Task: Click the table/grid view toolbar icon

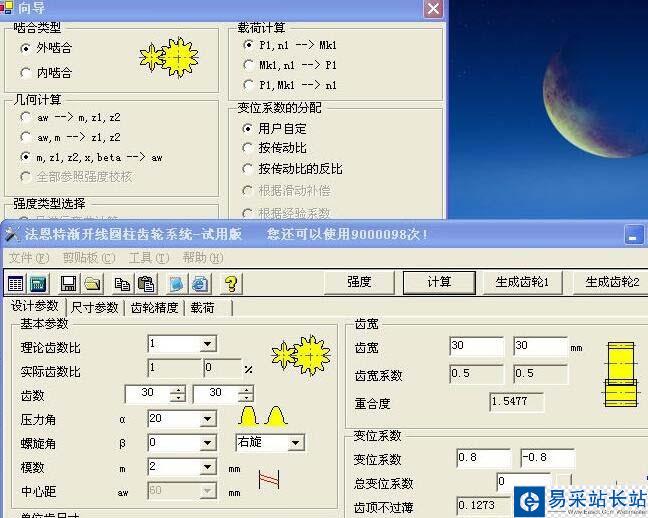Action: pos(16,284)
